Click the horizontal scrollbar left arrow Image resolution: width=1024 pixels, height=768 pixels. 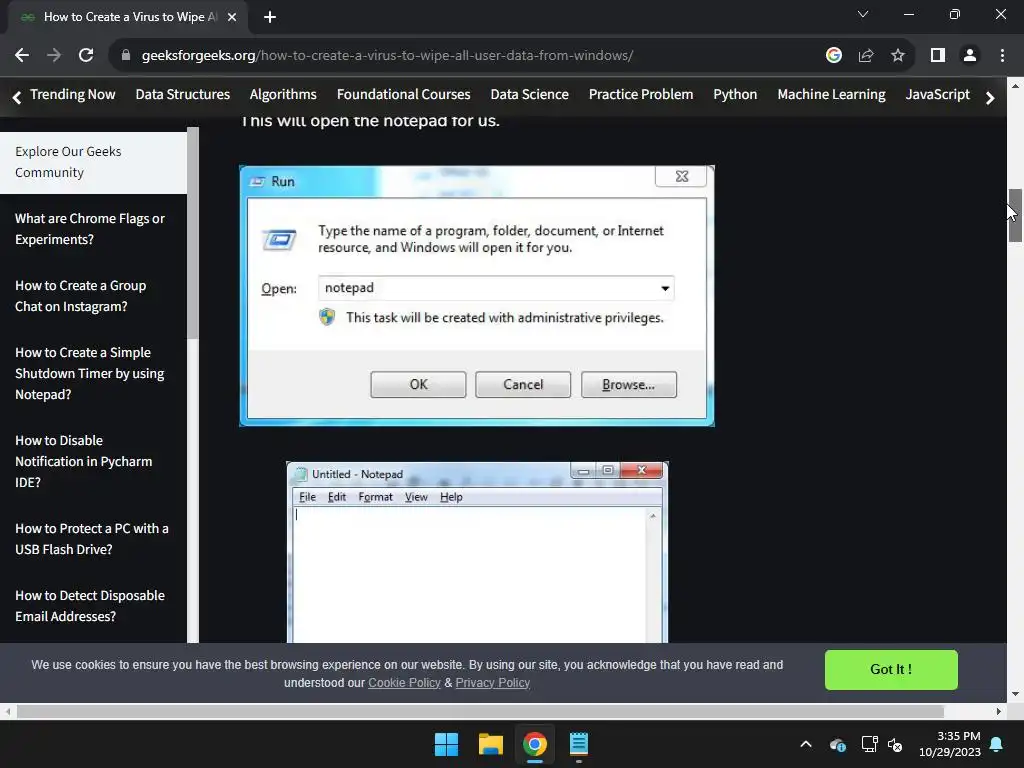(x=8, y=711)
